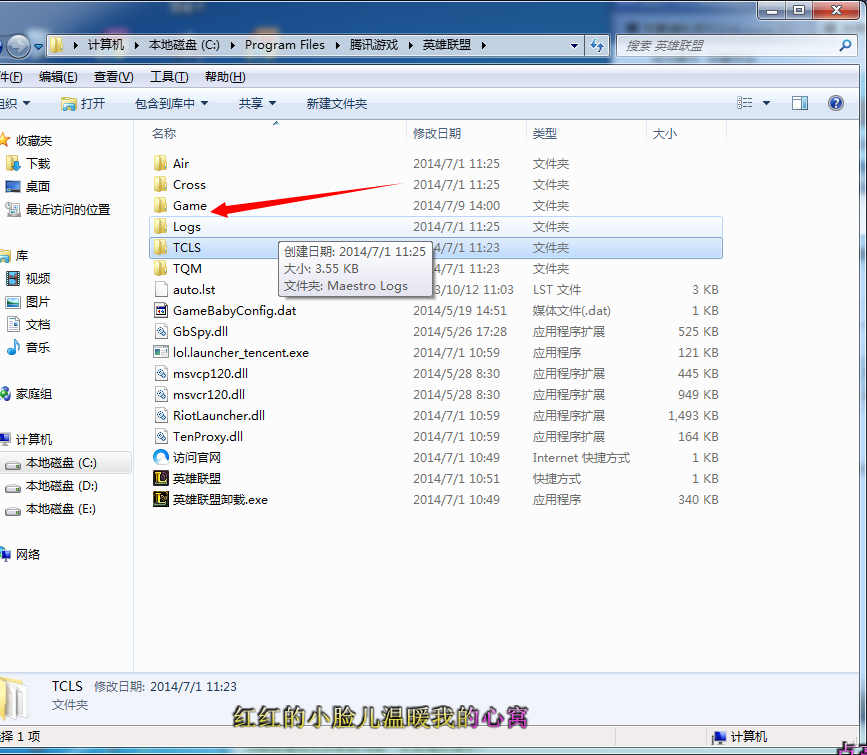
Task: Select the 英雄联盟卸载.exe icon
Action: click(161, 499)
